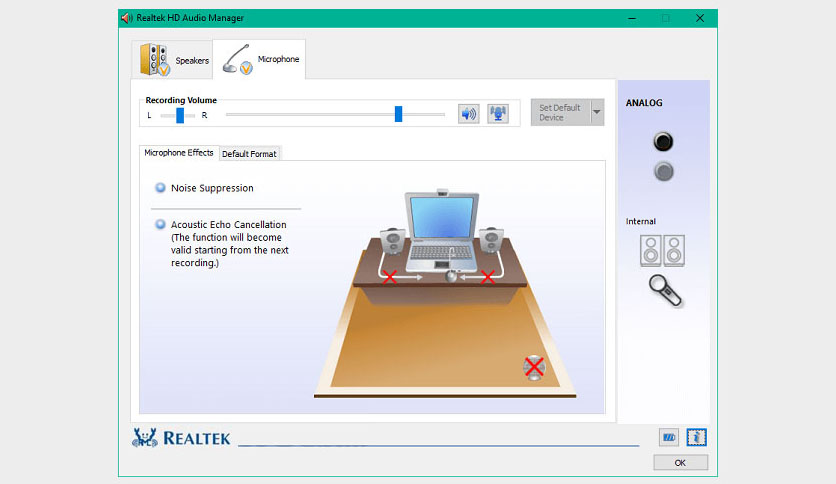Click the laptop in the room illustration
This screenshot has width=836, height=484.
[x=442, y=231]
